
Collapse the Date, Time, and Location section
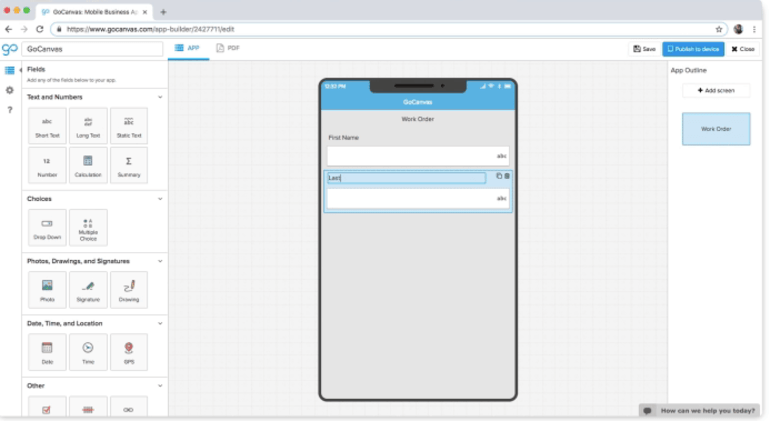[x=160, y=323]
